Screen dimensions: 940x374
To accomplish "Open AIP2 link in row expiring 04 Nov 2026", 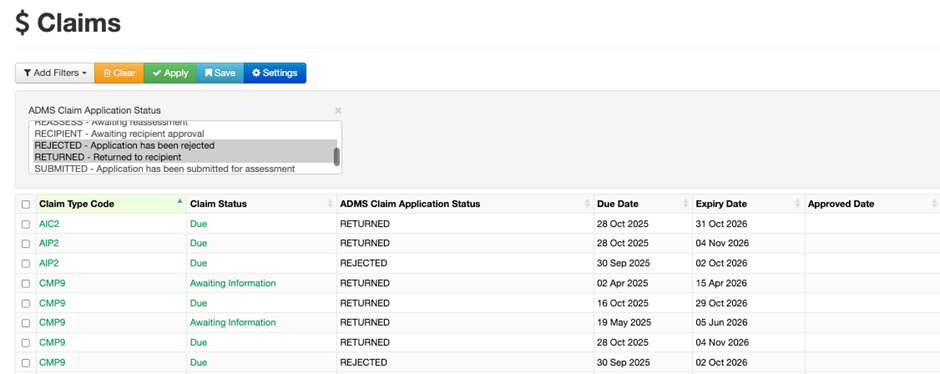I will point(49,243).
